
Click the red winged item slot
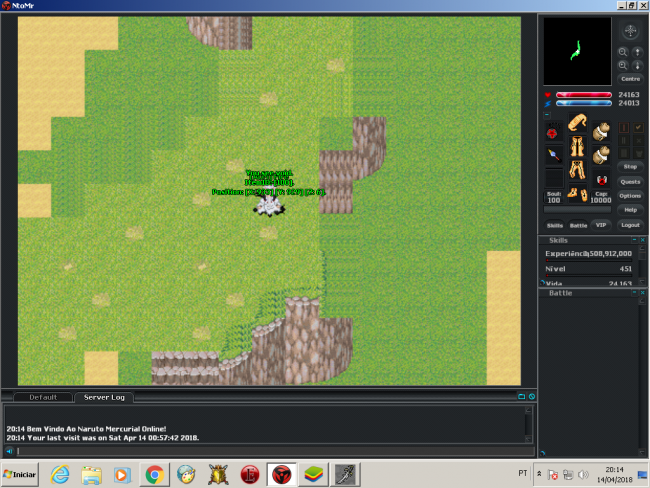tap(601, 180)
